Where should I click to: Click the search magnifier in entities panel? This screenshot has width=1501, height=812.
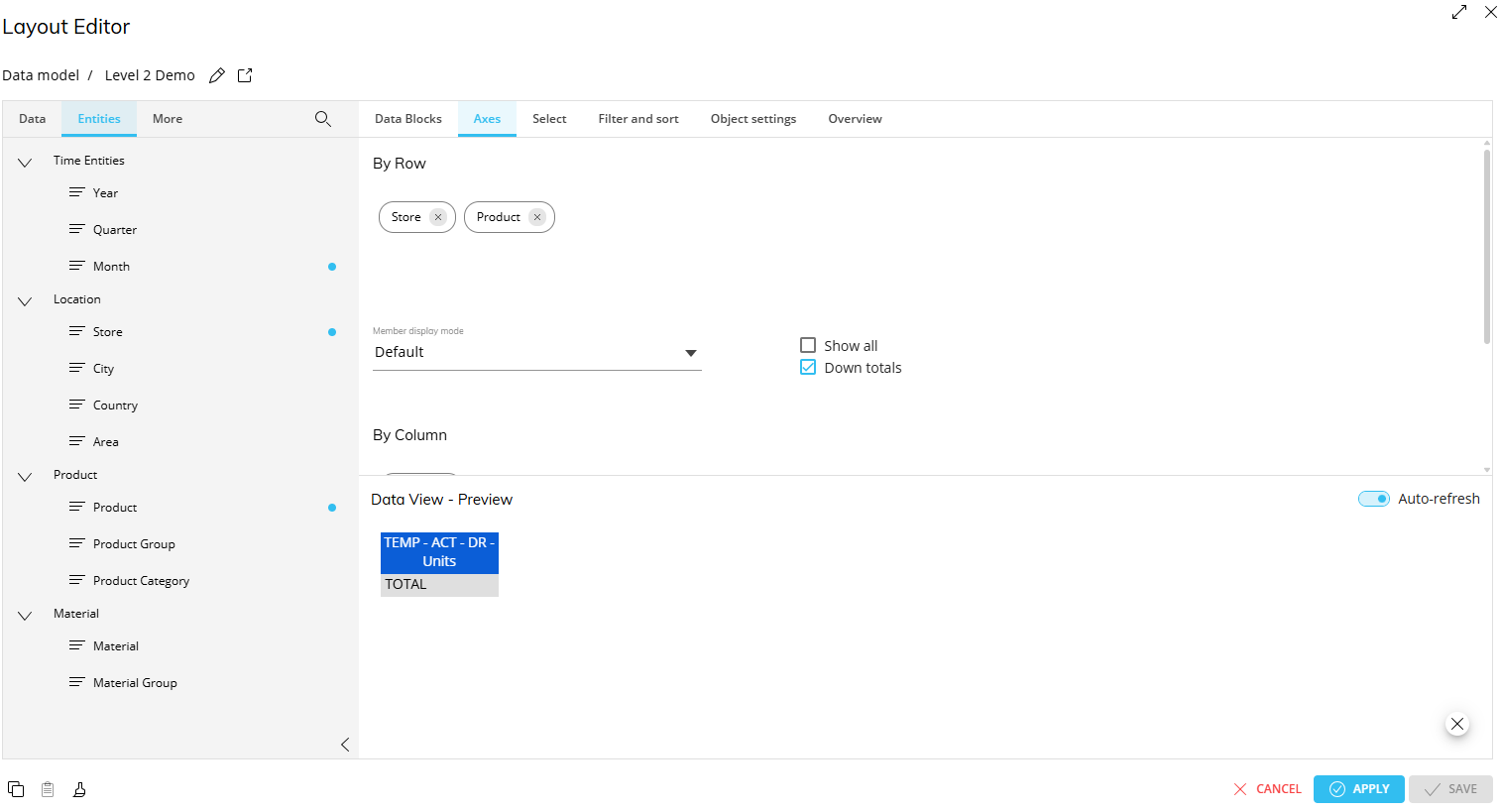[x=323, y=119]
